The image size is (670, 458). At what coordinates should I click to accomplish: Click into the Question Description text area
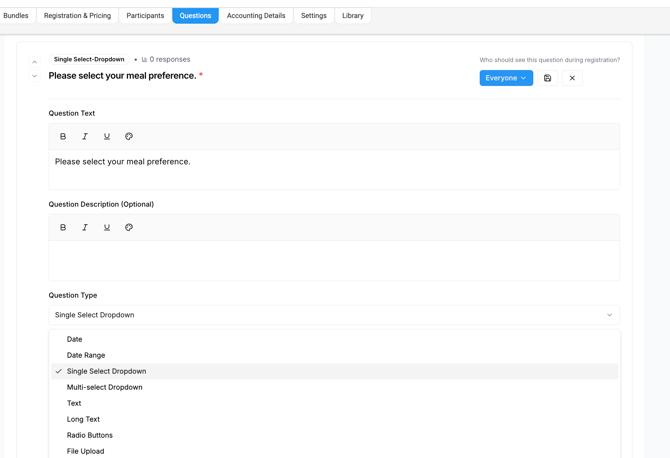(334, 260)
